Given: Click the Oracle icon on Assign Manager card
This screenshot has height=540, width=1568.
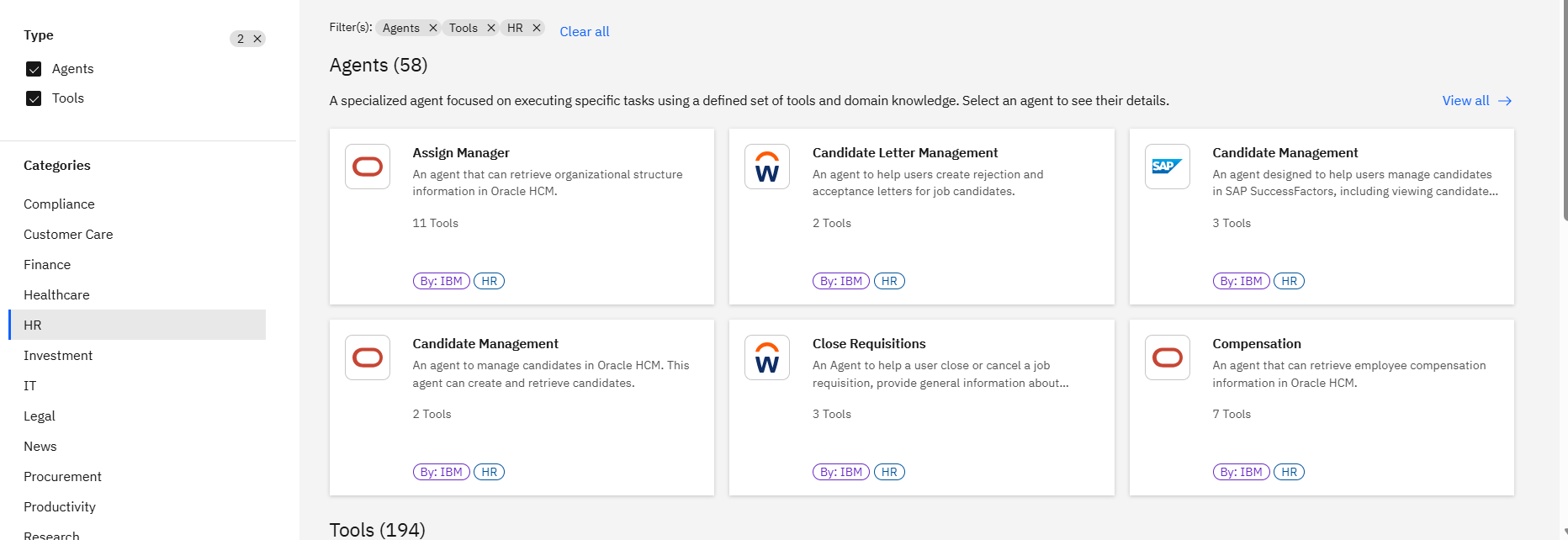Looking at the screenshot, I should [x=368, y=167].
